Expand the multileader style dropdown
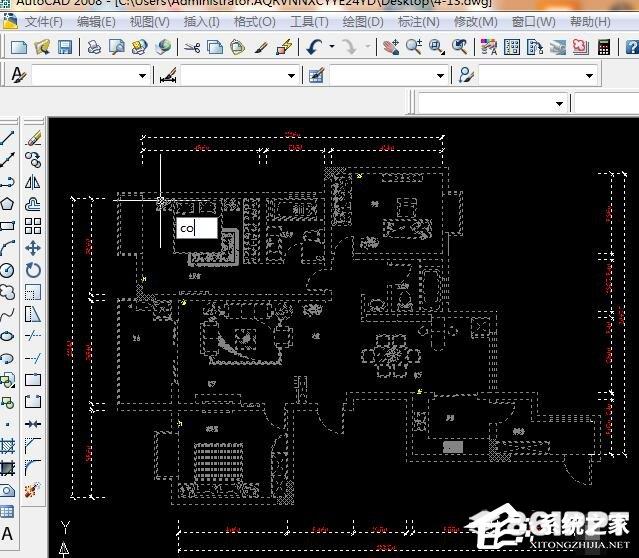The width and height of the screenshot is (639, 558). (x=589, y=76)
